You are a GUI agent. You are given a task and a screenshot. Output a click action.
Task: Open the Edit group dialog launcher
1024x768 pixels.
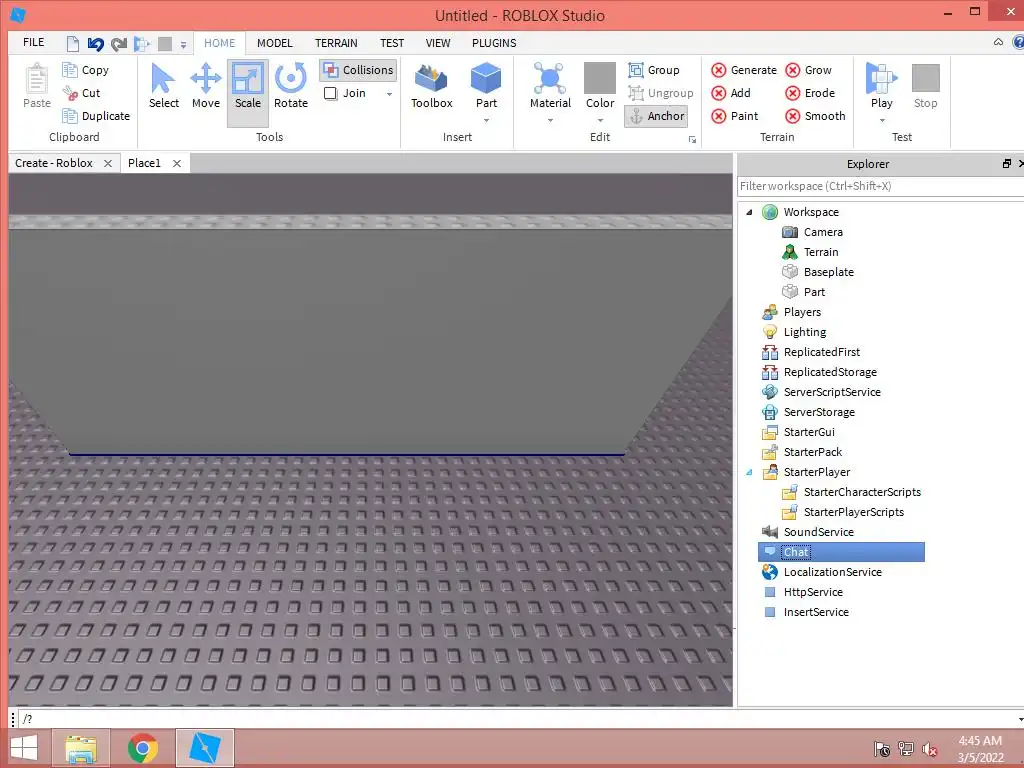pos(692,140)
